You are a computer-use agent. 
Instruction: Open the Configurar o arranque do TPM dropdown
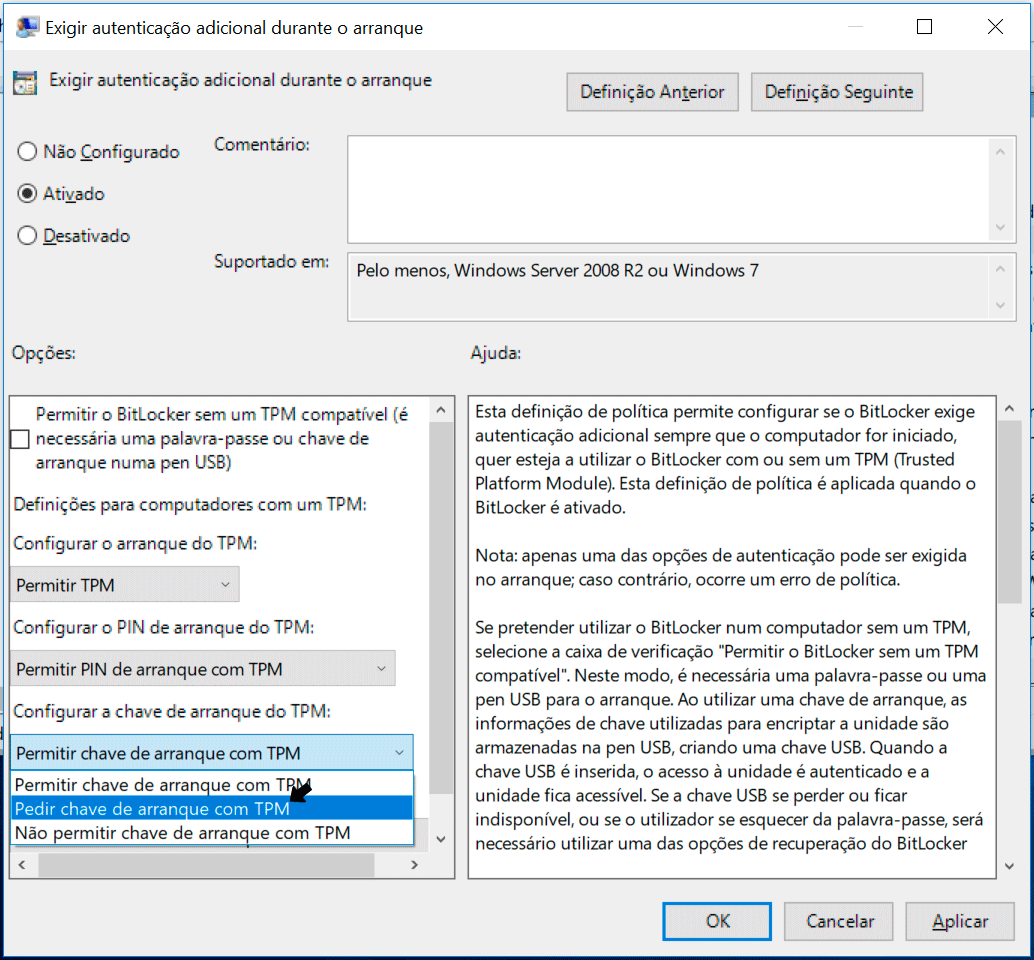125,585
